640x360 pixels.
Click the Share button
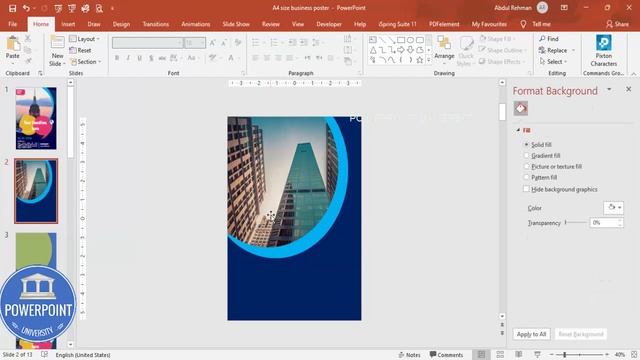point(617,24)
